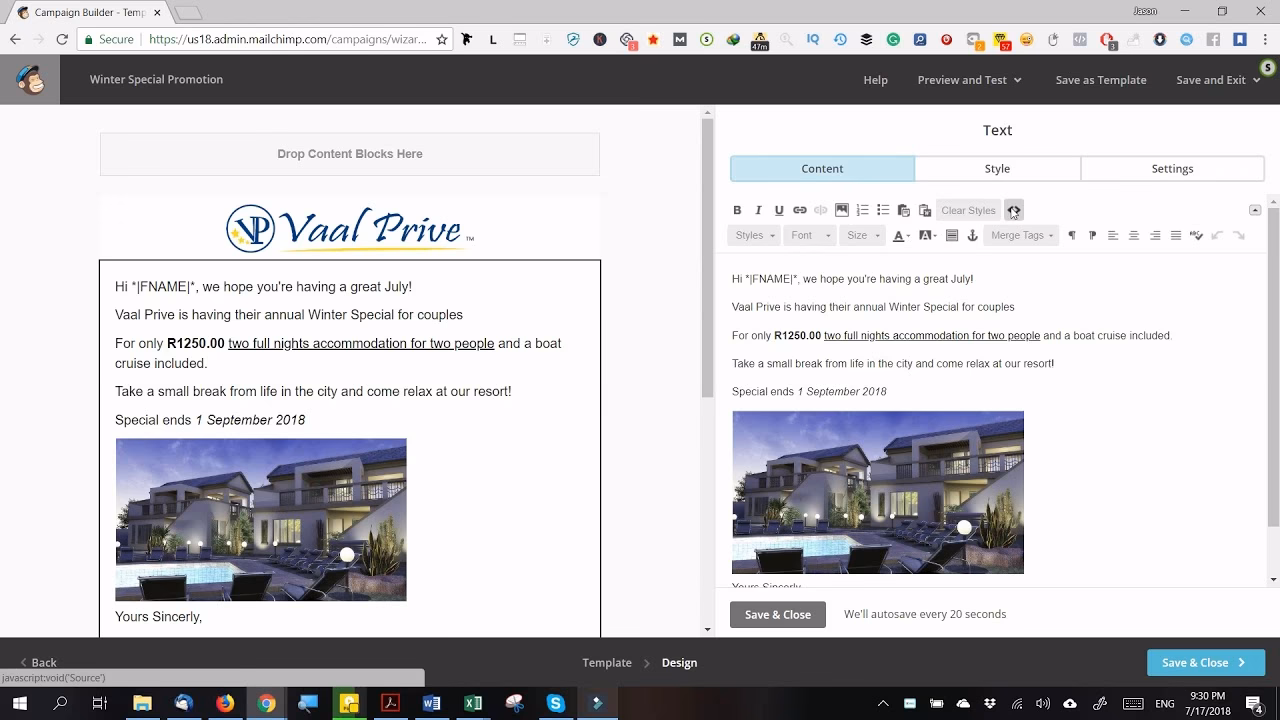Image resolution: width=1280 pixels, height=720 pixels.
Task: Open the Font dropdown
Action: [810, 236]
